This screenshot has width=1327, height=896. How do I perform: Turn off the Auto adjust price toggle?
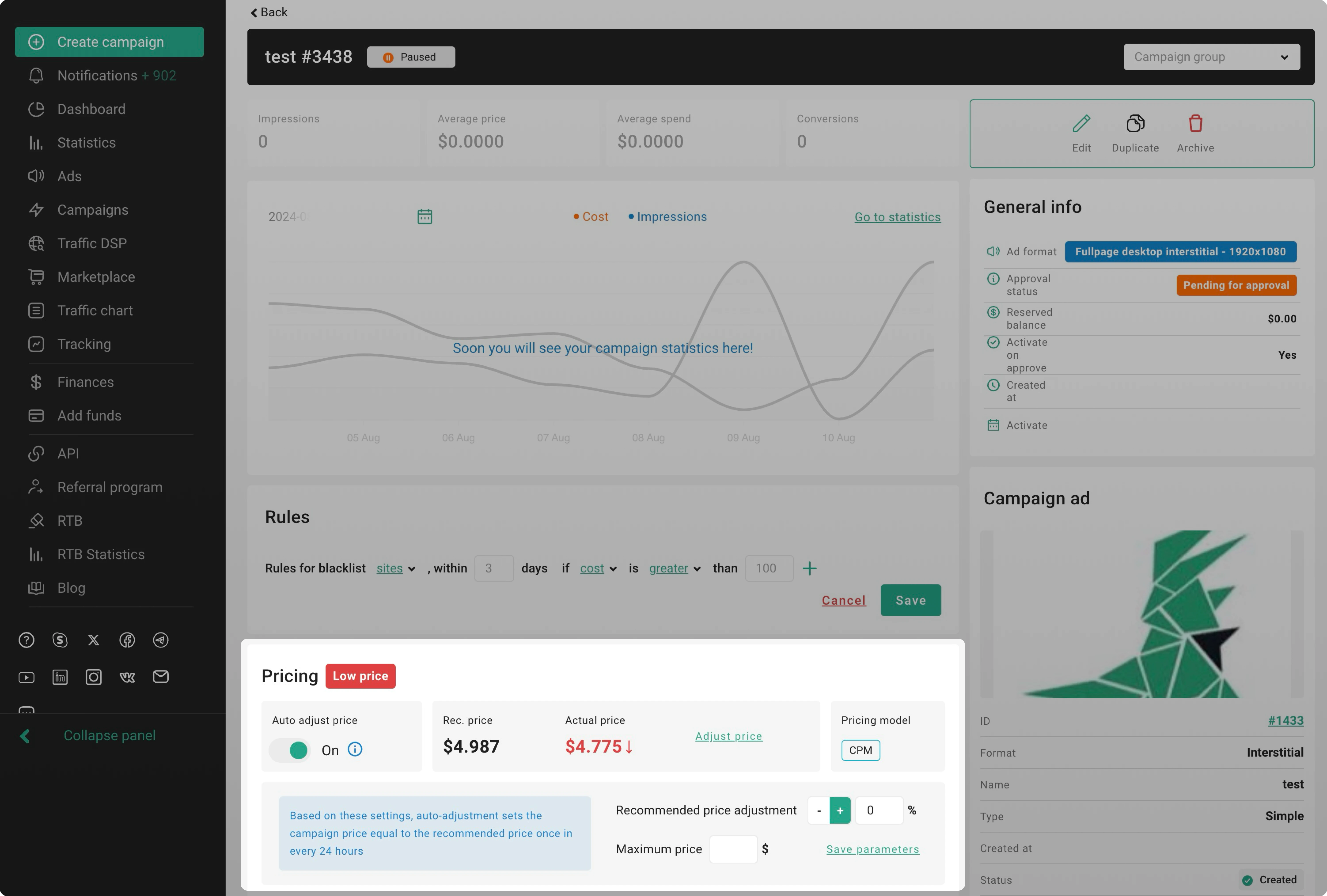[290, 750]
